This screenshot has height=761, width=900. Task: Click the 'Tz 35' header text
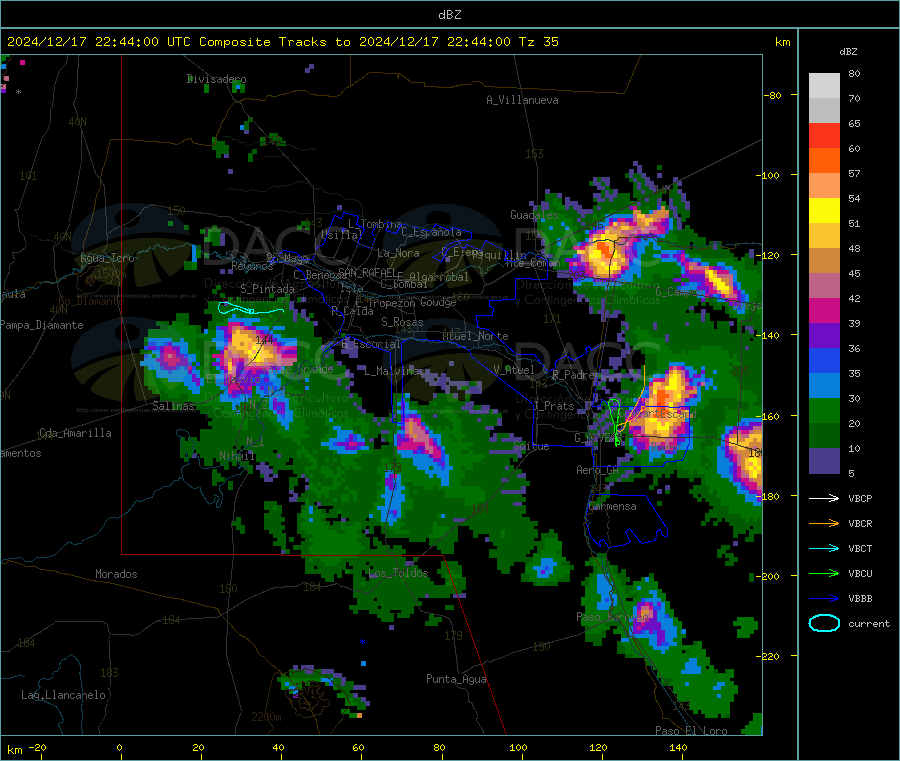tap(539, 42)
